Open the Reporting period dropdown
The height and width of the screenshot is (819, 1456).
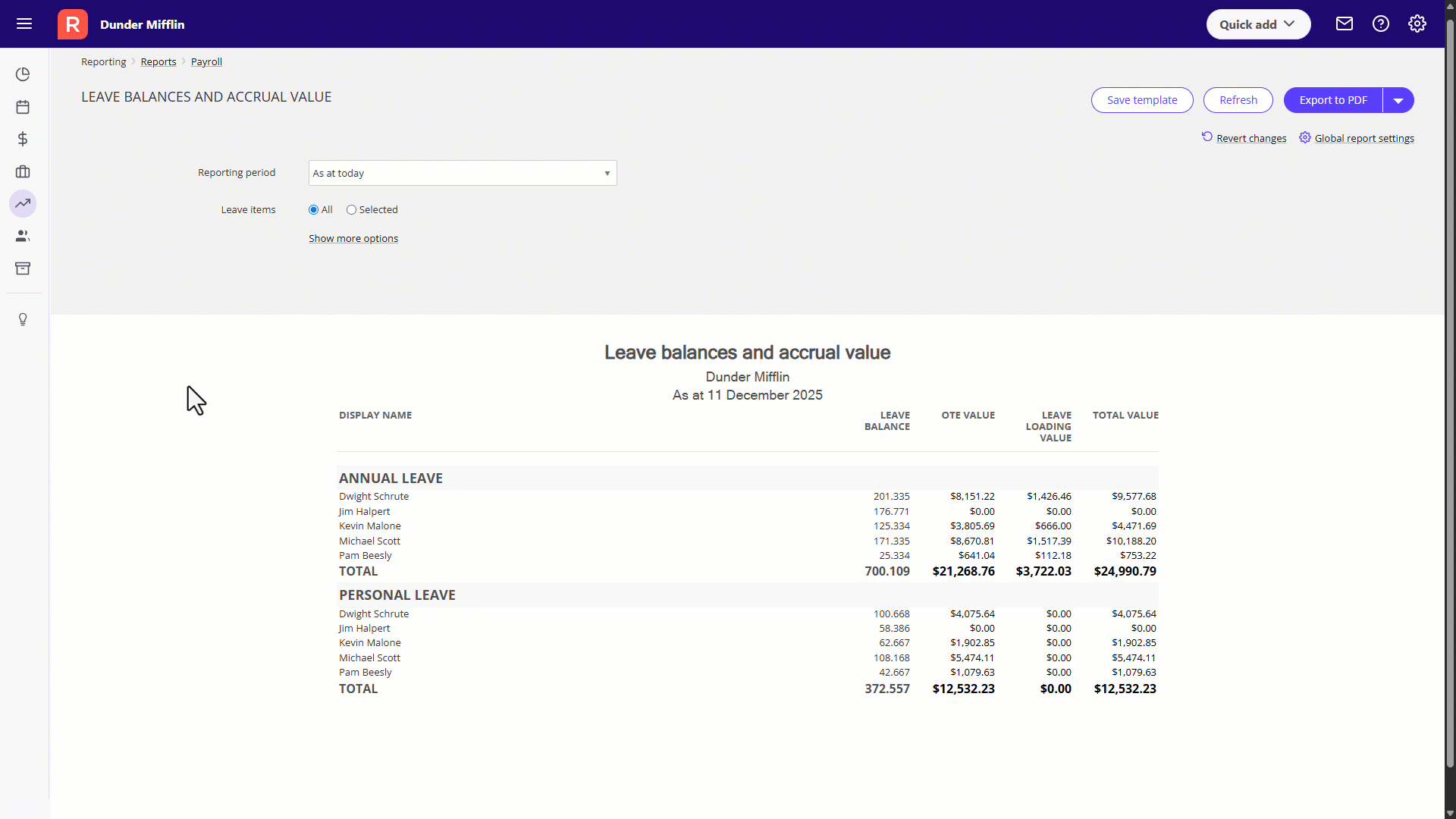462,172
